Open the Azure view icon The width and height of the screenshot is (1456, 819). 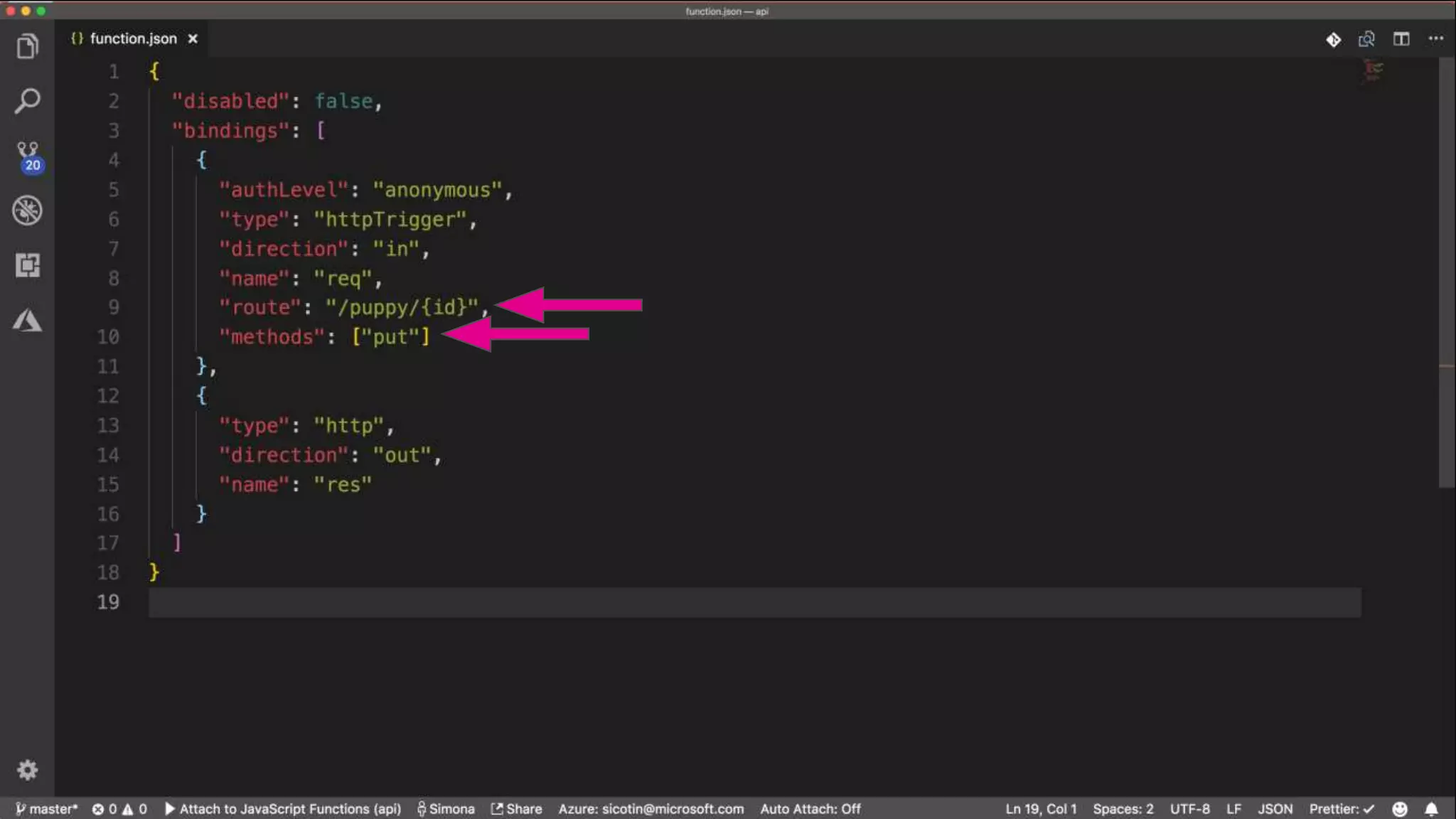pyautogui.click(x=27, y=321)
